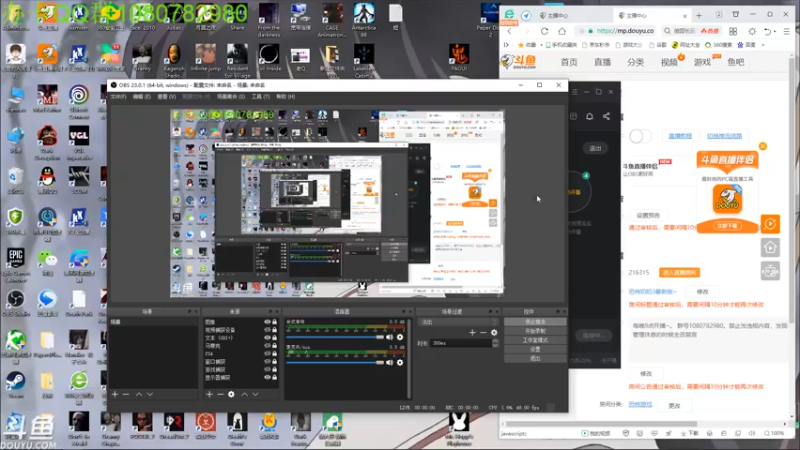
Task: Open source properties gear in Sources panel
Action: tap(232, 394)
